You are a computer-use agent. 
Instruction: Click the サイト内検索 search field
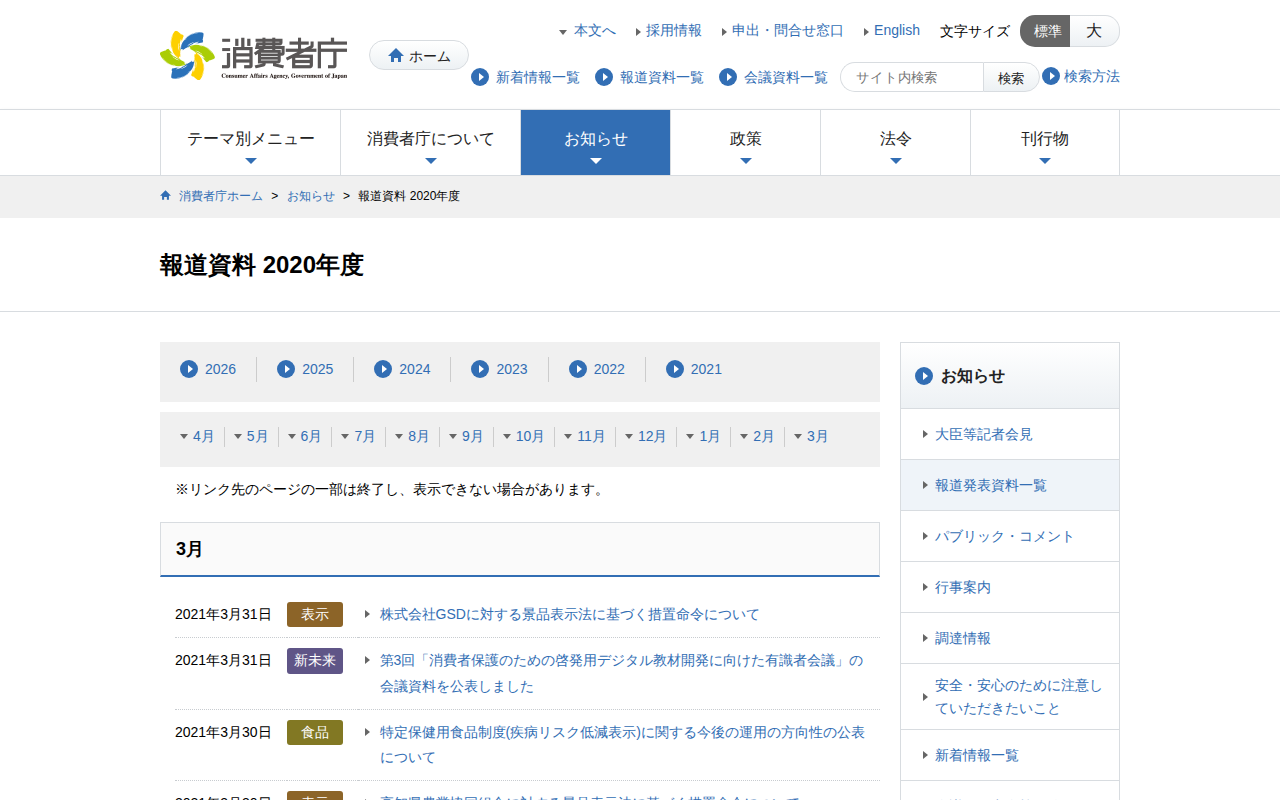tap(912, 77)
